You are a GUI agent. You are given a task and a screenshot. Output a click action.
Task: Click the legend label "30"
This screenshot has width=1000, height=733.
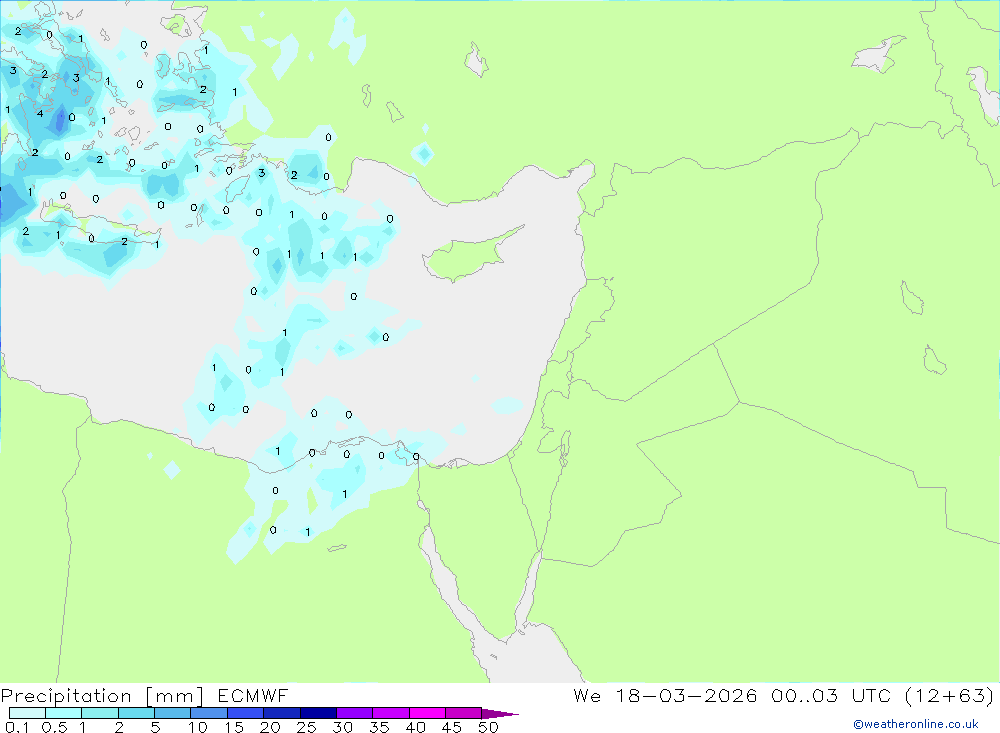(342, 727)
